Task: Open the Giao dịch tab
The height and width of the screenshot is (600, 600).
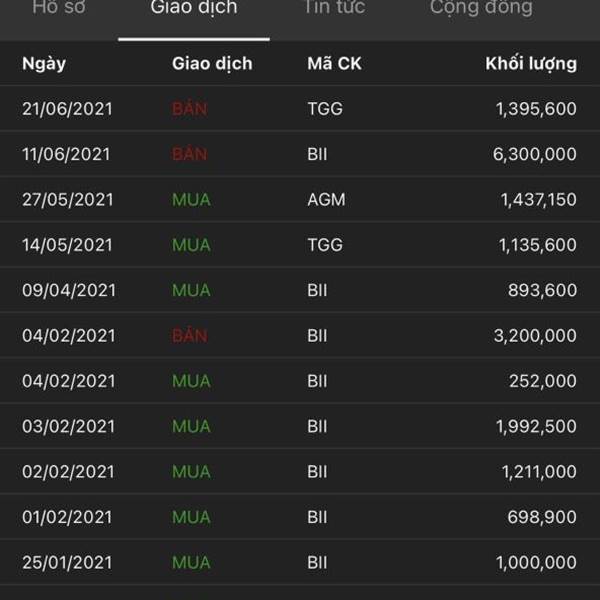Action: (x=194, y=8)
